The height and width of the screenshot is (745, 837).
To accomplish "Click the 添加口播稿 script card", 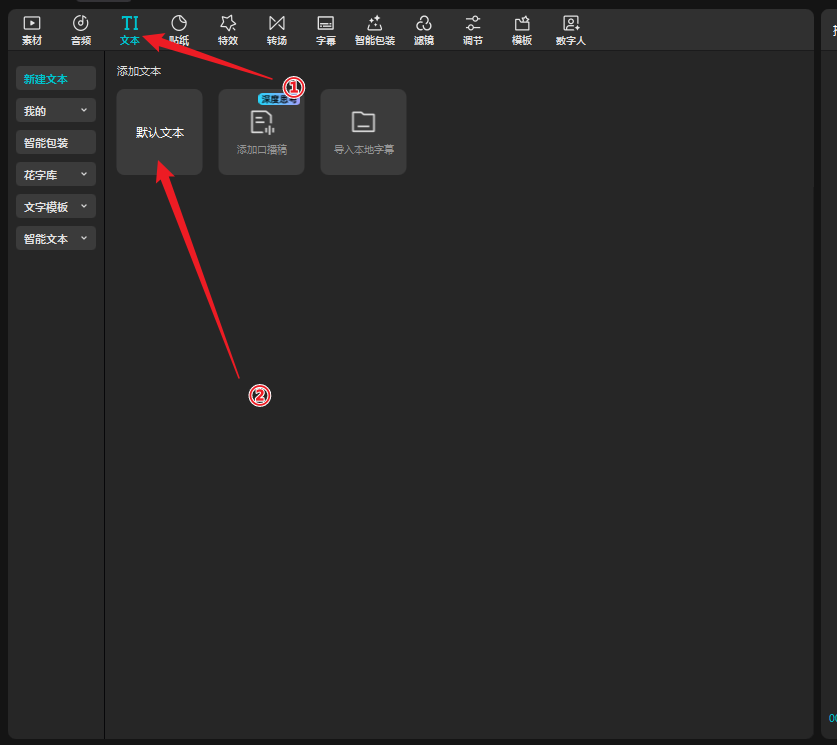I will pyautogui.click(x=261, y=132).
